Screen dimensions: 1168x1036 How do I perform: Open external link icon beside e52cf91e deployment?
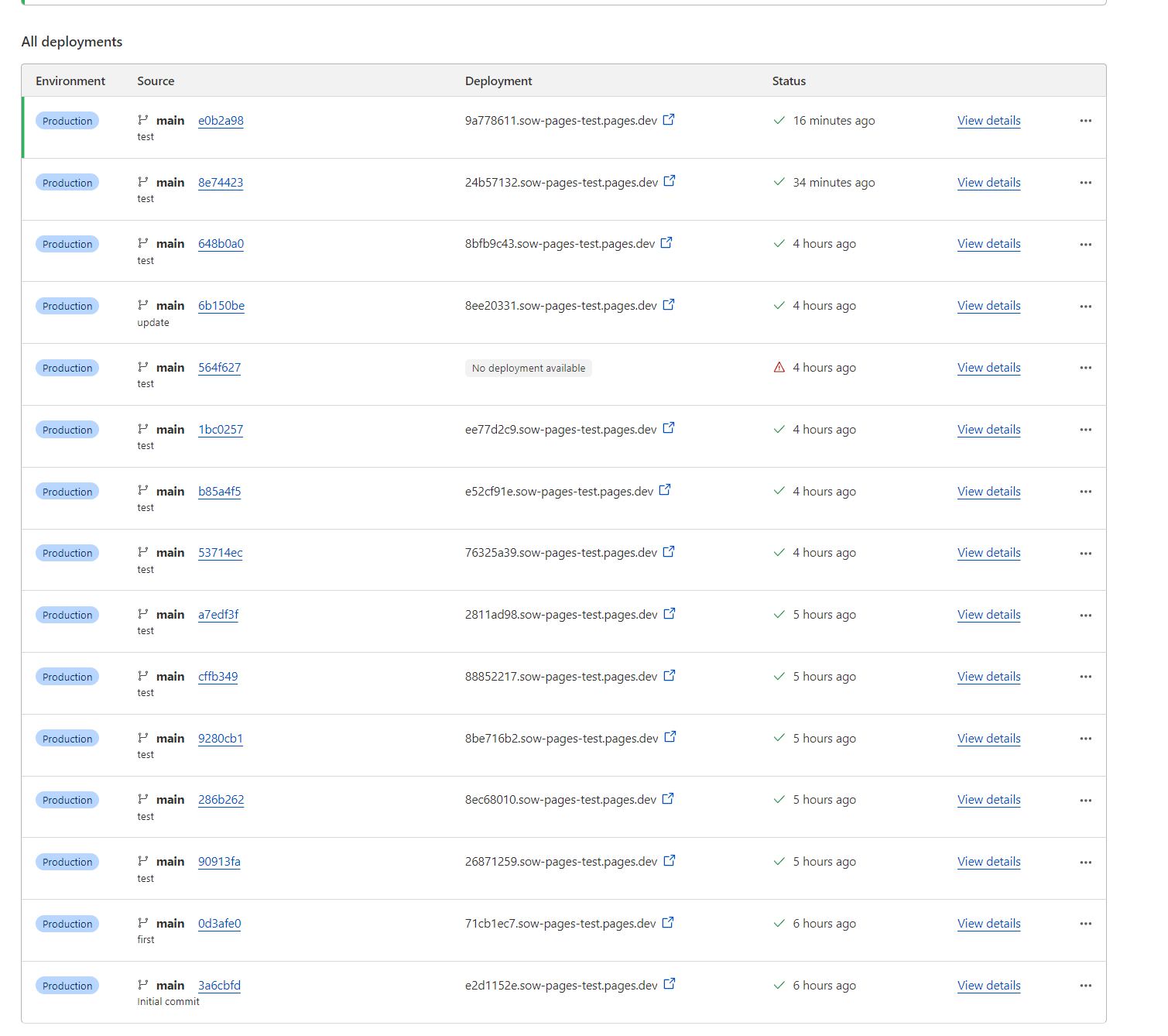pos(665,490)
